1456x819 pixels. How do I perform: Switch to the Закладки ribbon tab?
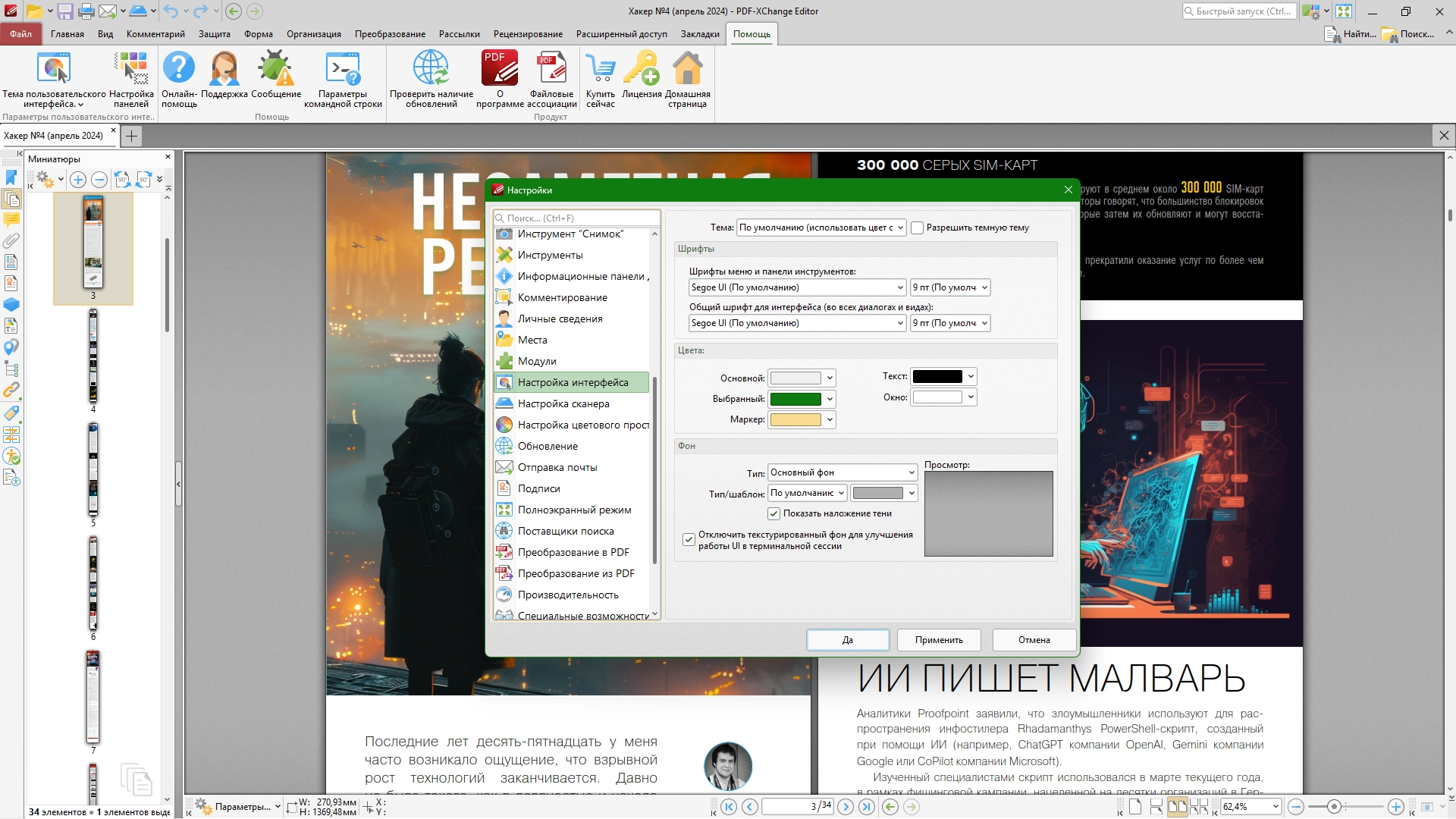click(699, 34)
